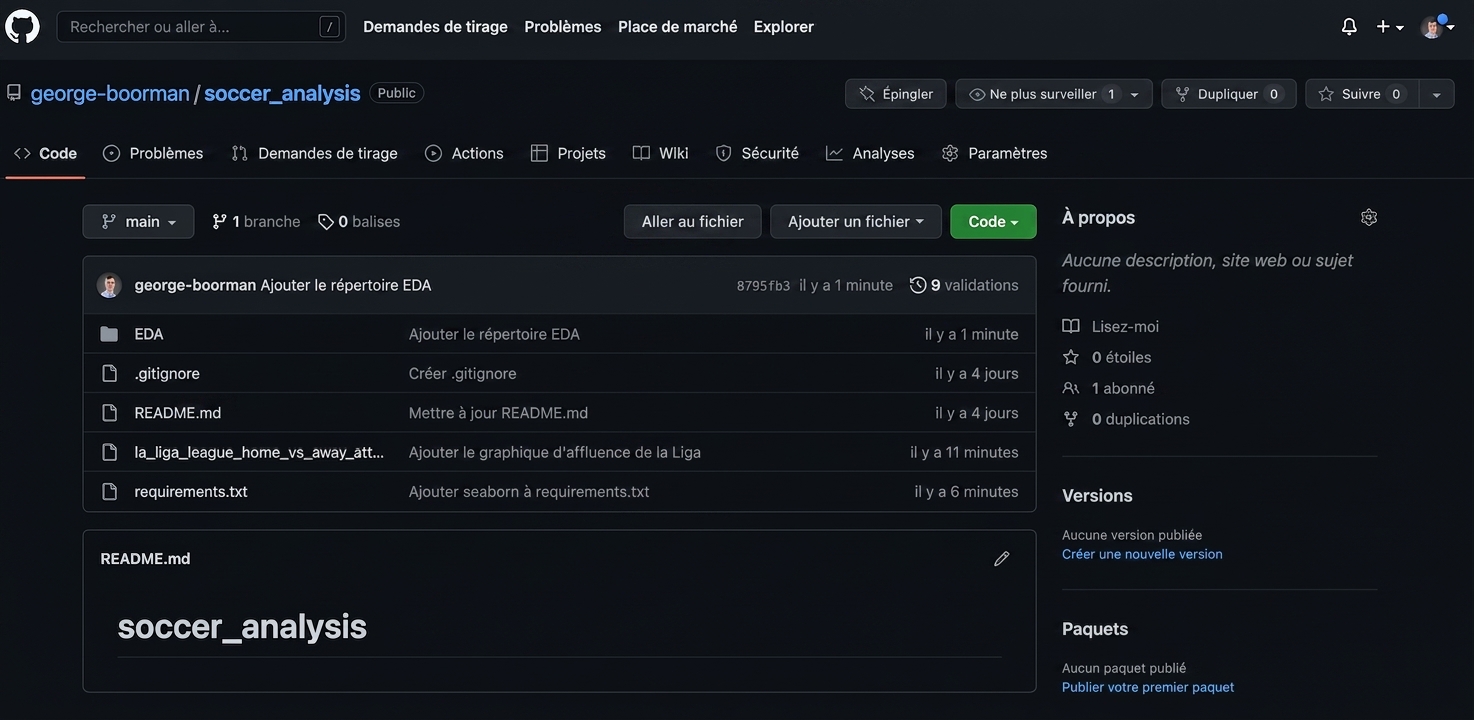The height and width of the screenshot is (720, 1474).
Task: View the 9 validations commit history
Action: tap(964, 285)
